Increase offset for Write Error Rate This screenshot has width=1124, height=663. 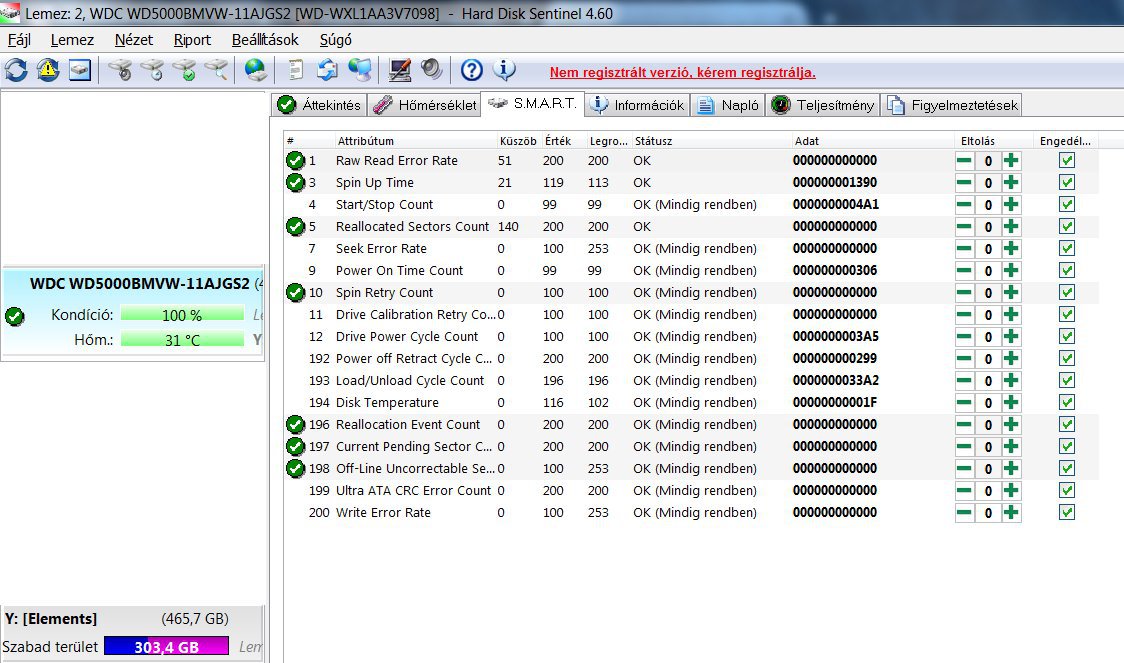pos(1011,512)
